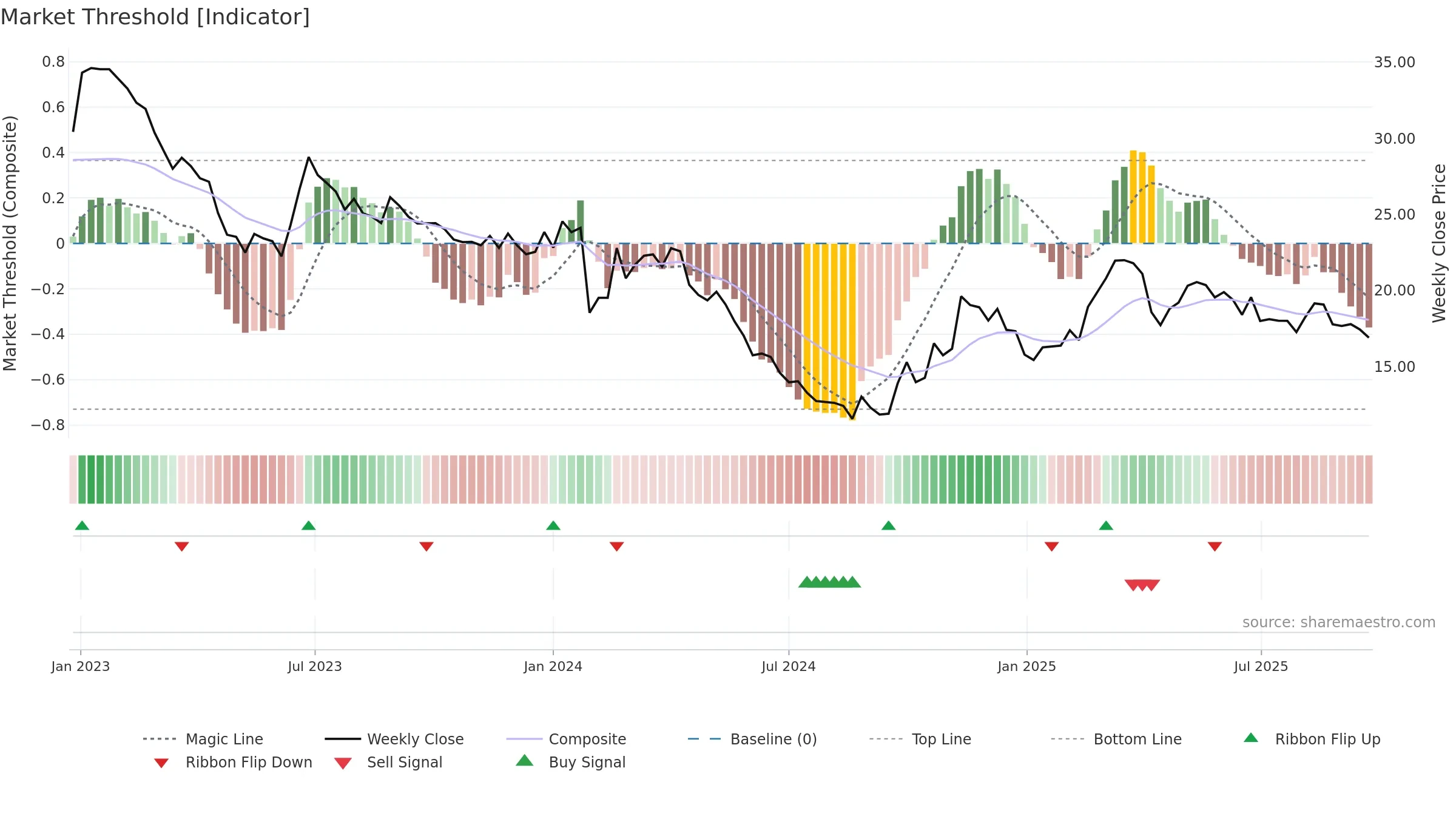
Task: Click the 15.00 price axis label
Action: [x=1395, y=367]
